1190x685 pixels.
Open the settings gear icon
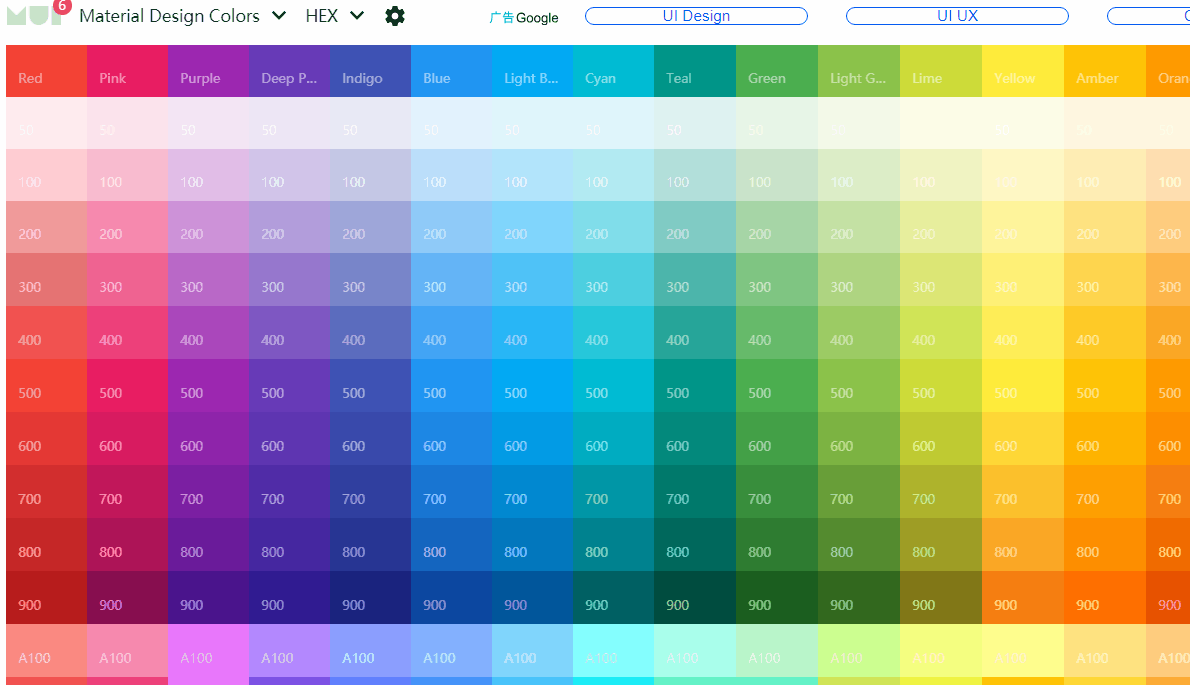click(395, 16)
